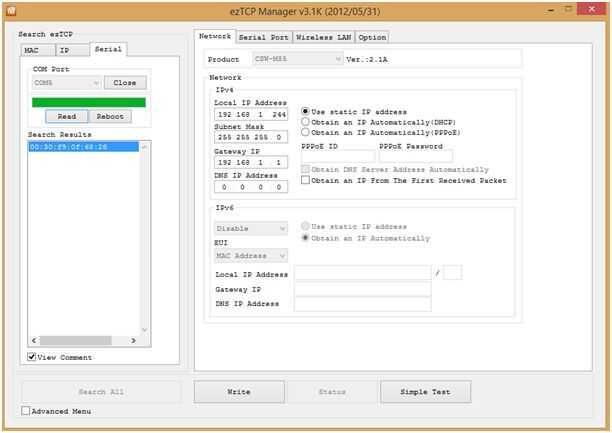
Task: Expand the Product dropdown
Action: (x=298, y=59)
